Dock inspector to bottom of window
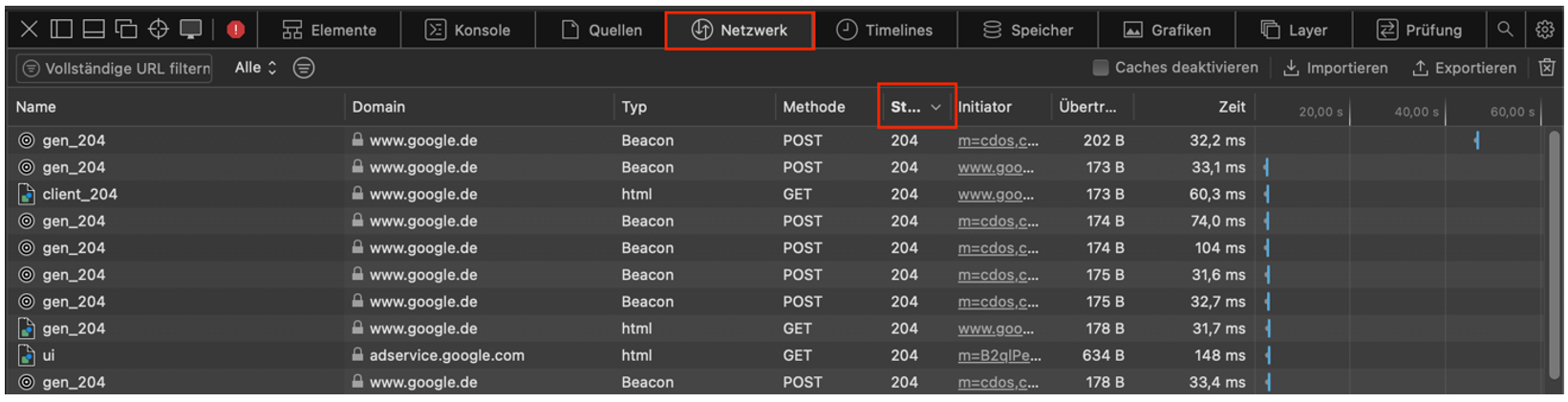 pyautogui.click(x=94, y=30)
